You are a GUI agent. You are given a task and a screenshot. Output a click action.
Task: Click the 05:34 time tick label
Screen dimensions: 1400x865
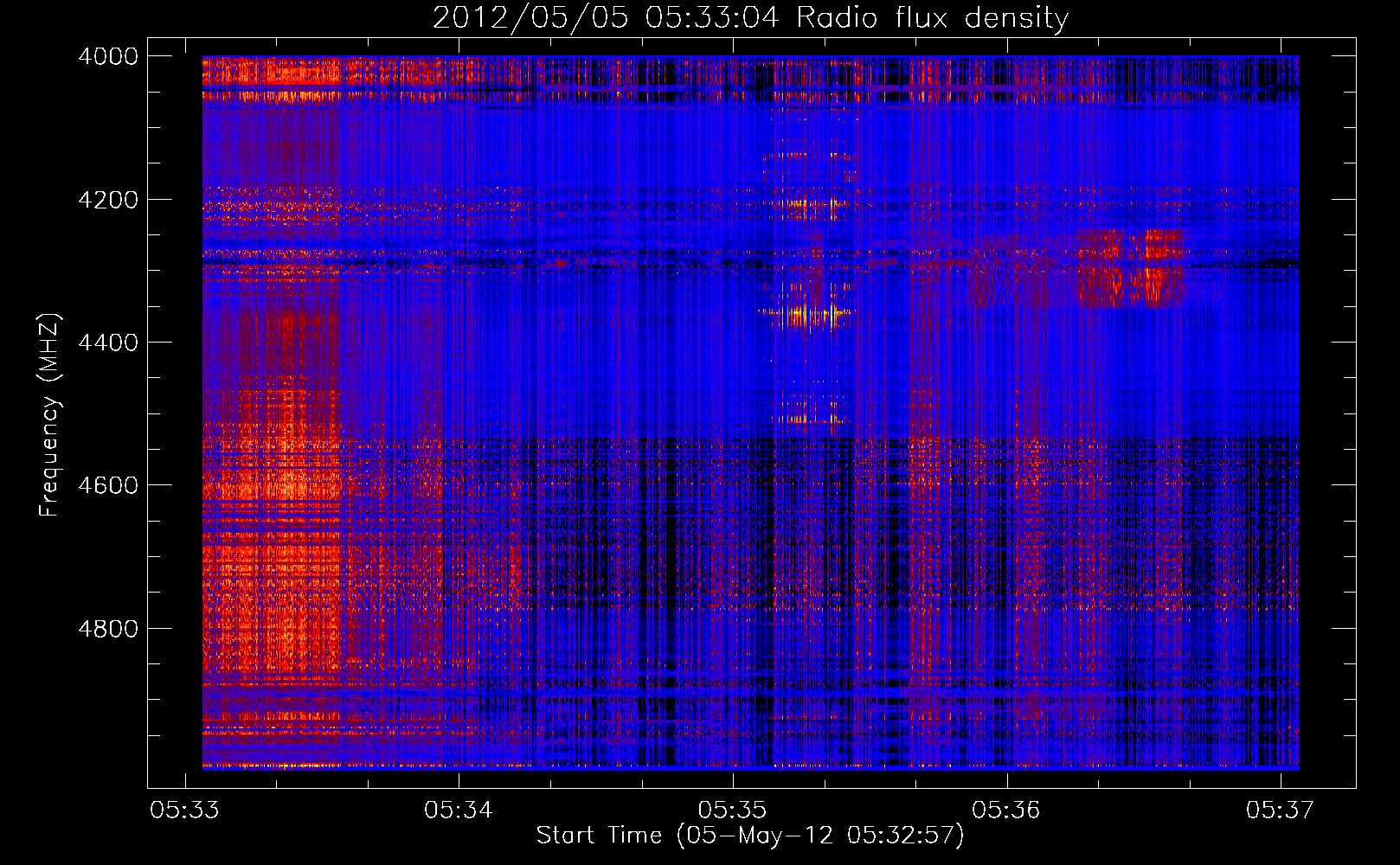click(459, 810)
